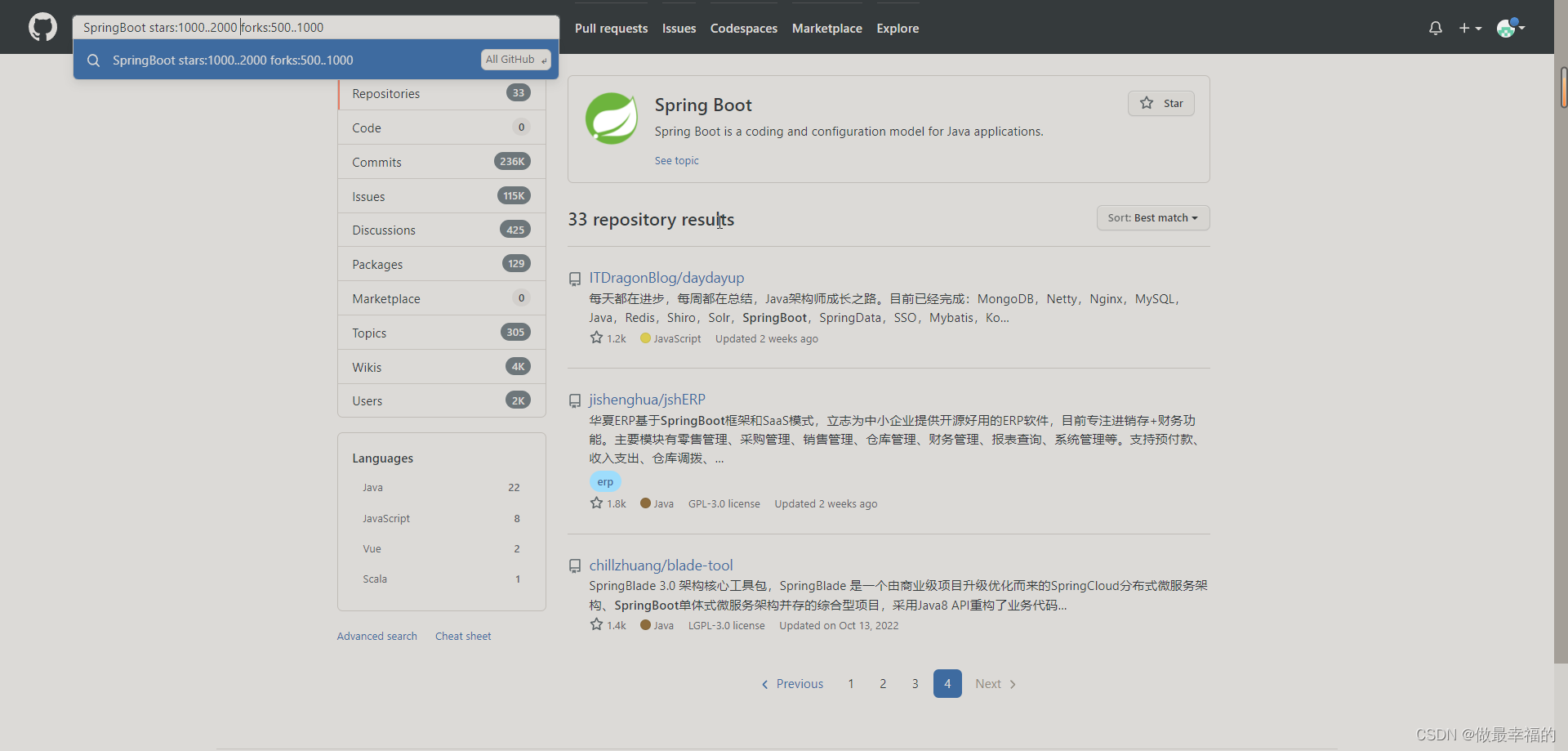Click the GPL-3.0 license text of jshERP
Image resolution: width=1568 pixels, height=751 pixels.
pos(724,504)
